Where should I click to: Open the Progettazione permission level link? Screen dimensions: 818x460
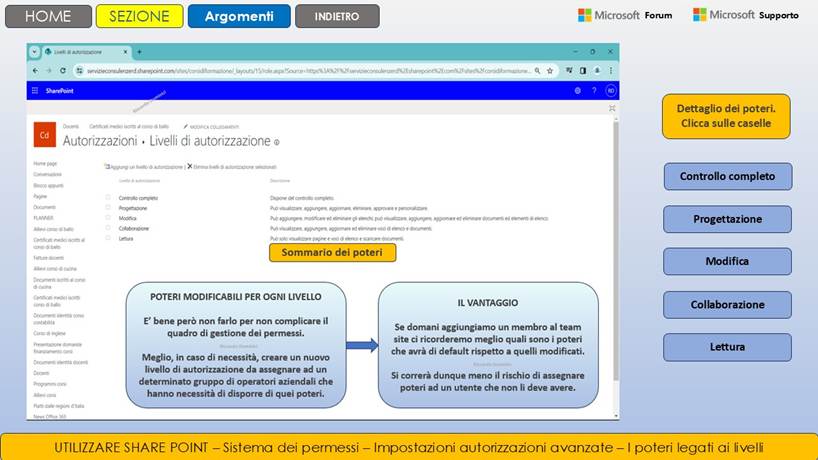point(133,208)
